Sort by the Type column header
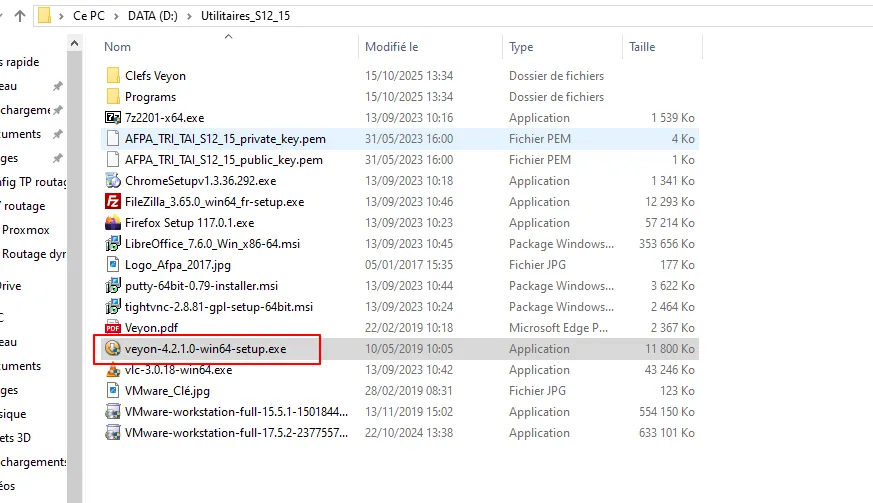The width and height of the screenshot is (873, 503). tap(521, 47)
